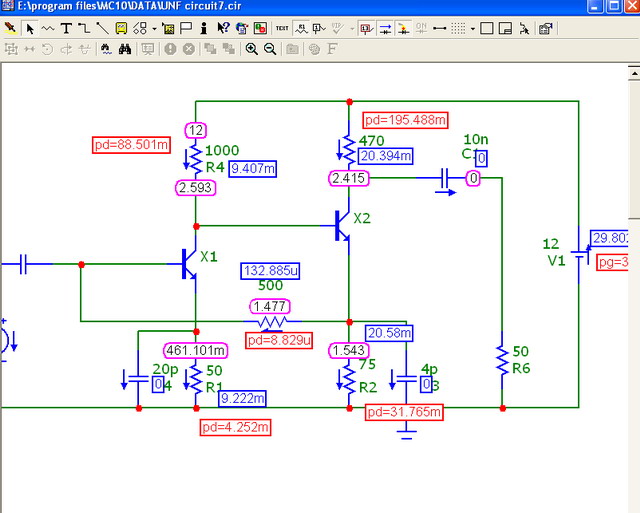Viewport: 640px width, 513px height.
Task: Click the binoculars Find icon
Action: coord(125,48)
